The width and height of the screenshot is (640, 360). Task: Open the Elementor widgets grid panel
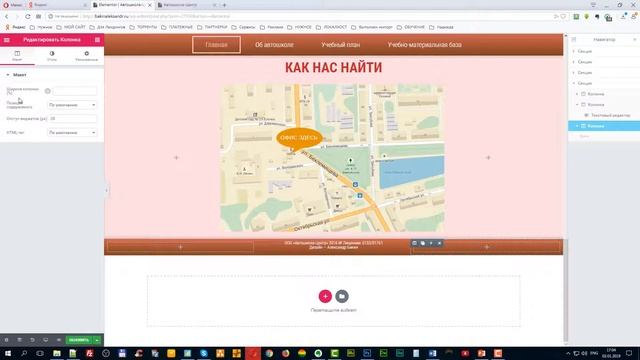(x=97, y=40)
